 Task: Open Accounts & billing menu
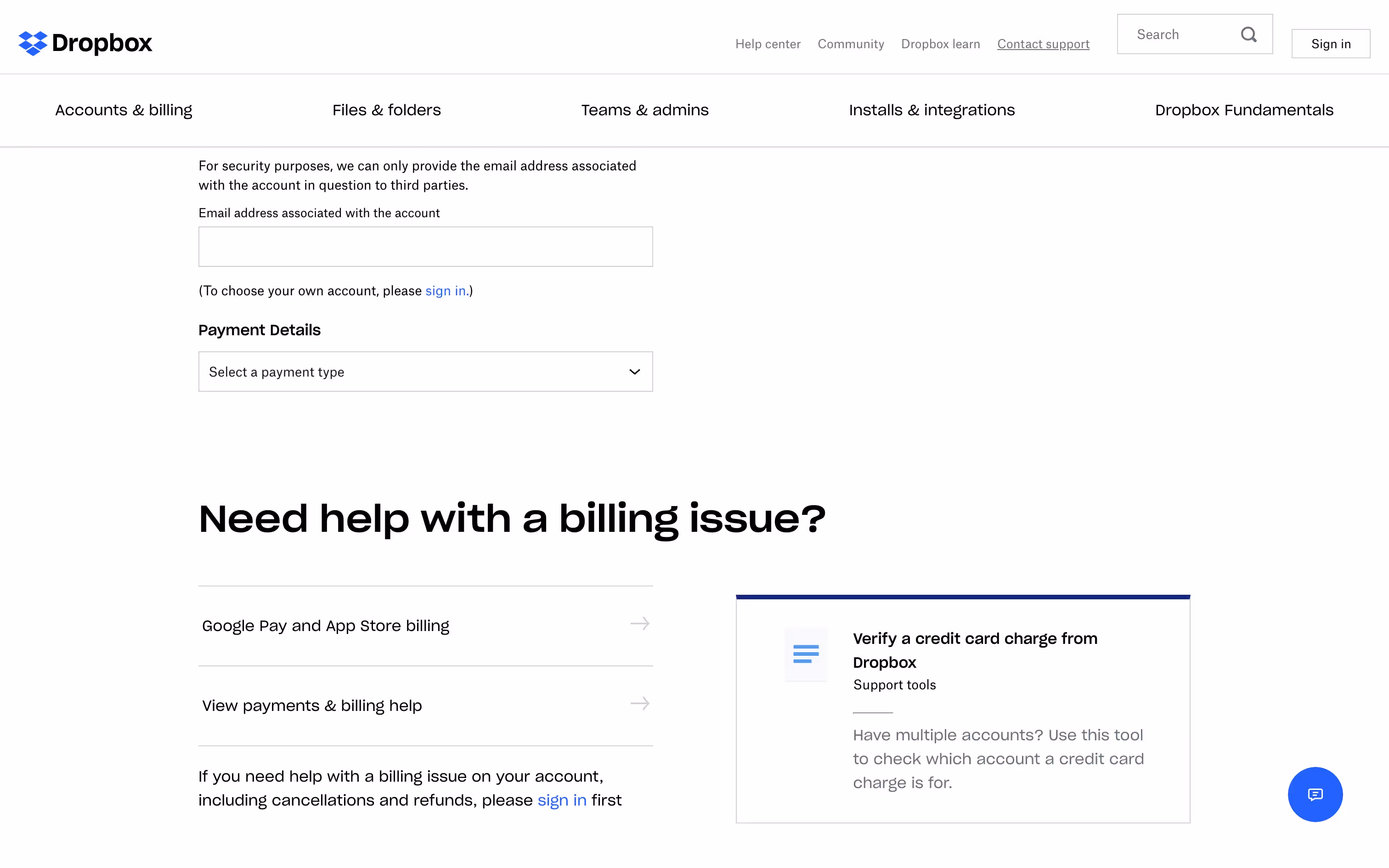(124, 110)
